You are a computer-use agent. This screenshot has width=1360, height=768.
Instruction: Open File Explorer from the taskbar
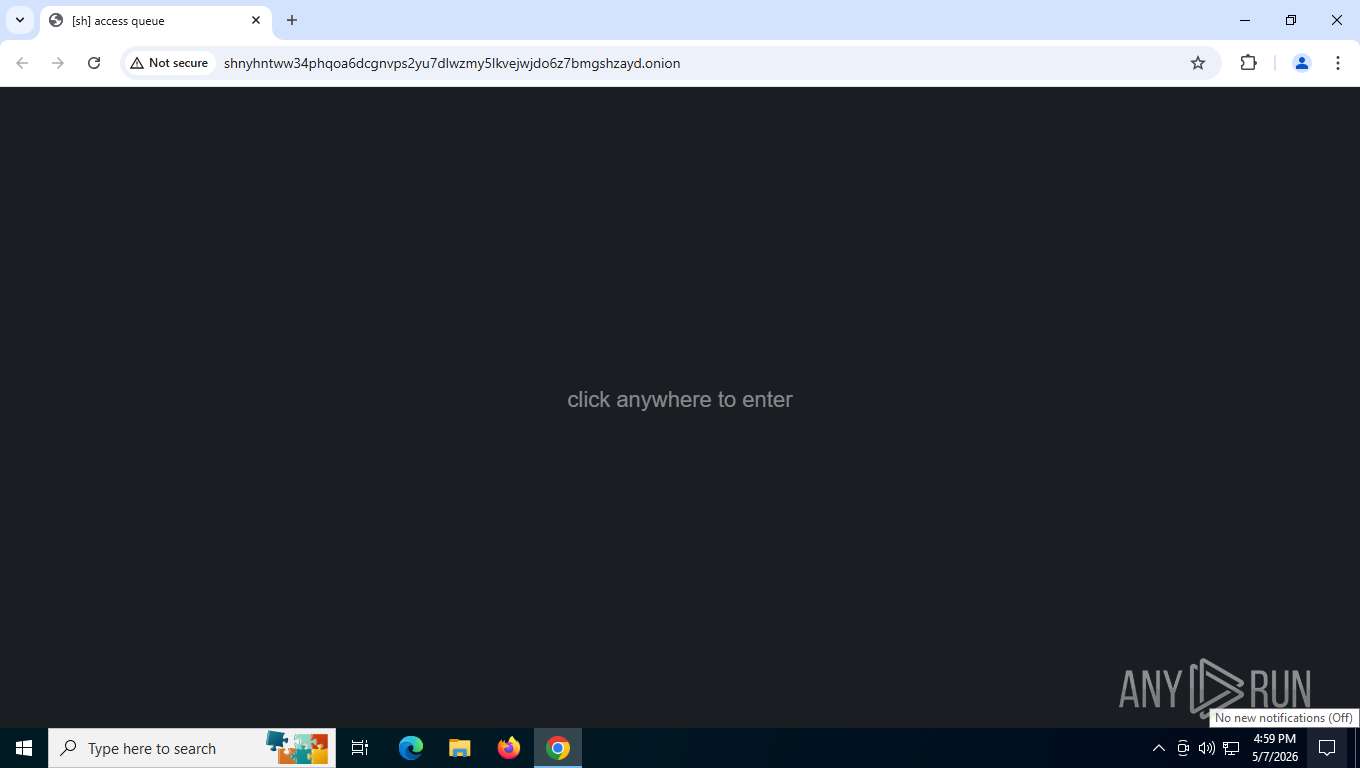pyautogui.click(x=459, y=748)
